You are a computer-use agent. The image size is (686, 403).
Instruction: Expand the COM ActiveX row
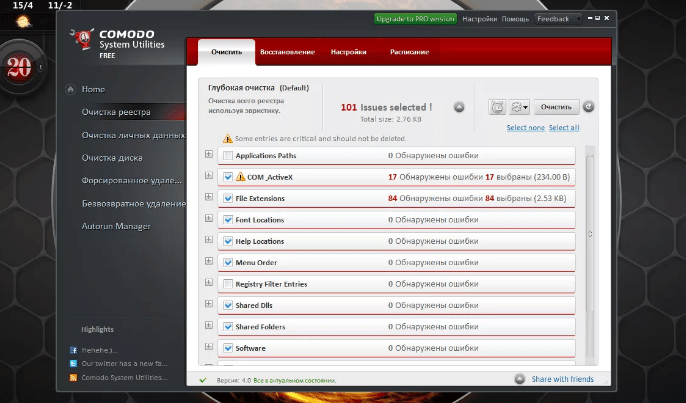click(209, 175)
